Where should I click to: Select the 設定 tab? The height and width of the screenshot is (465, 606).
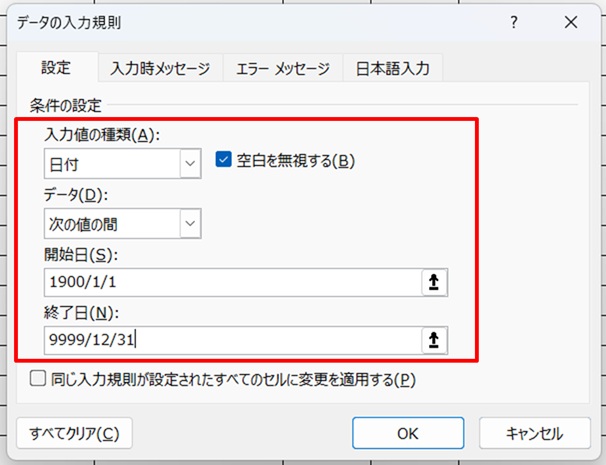click(x=56, y=68)
